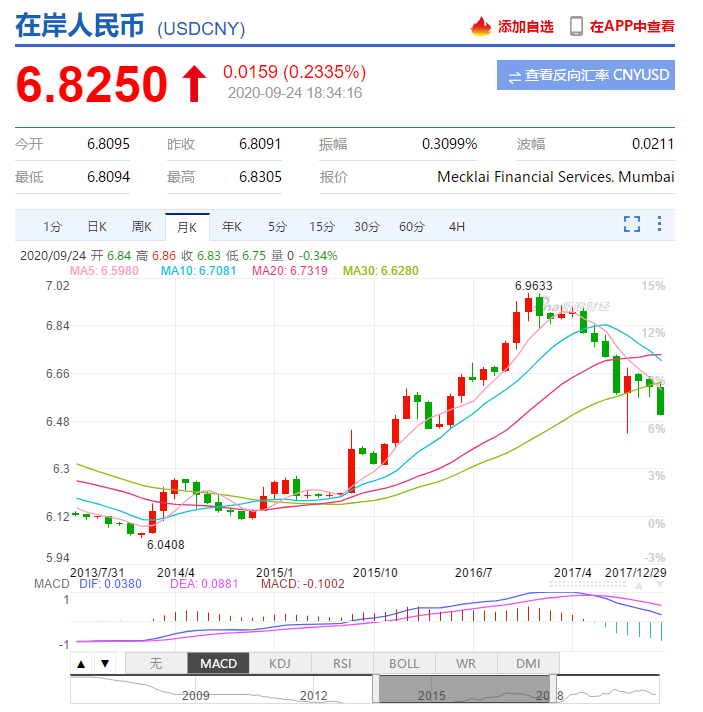This screenshot has width=703, height=712.
Task: Click the 添加自选 link
Action: [525, 26]
